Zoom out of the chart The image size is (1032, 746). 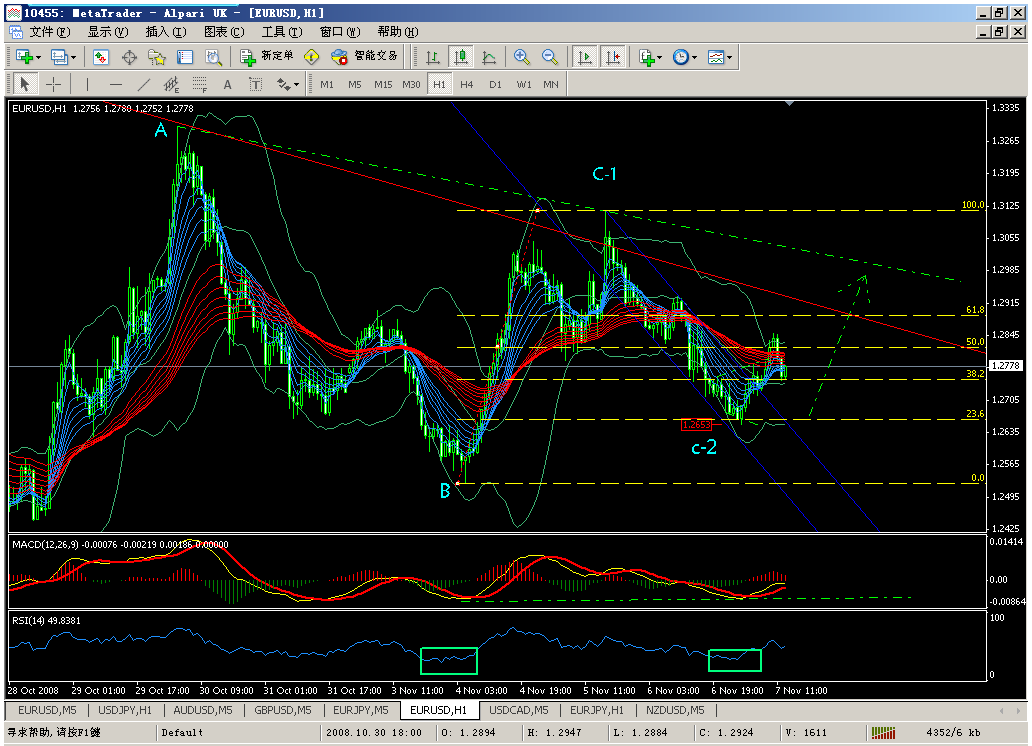pyautogui.click(x=550, y=57)
